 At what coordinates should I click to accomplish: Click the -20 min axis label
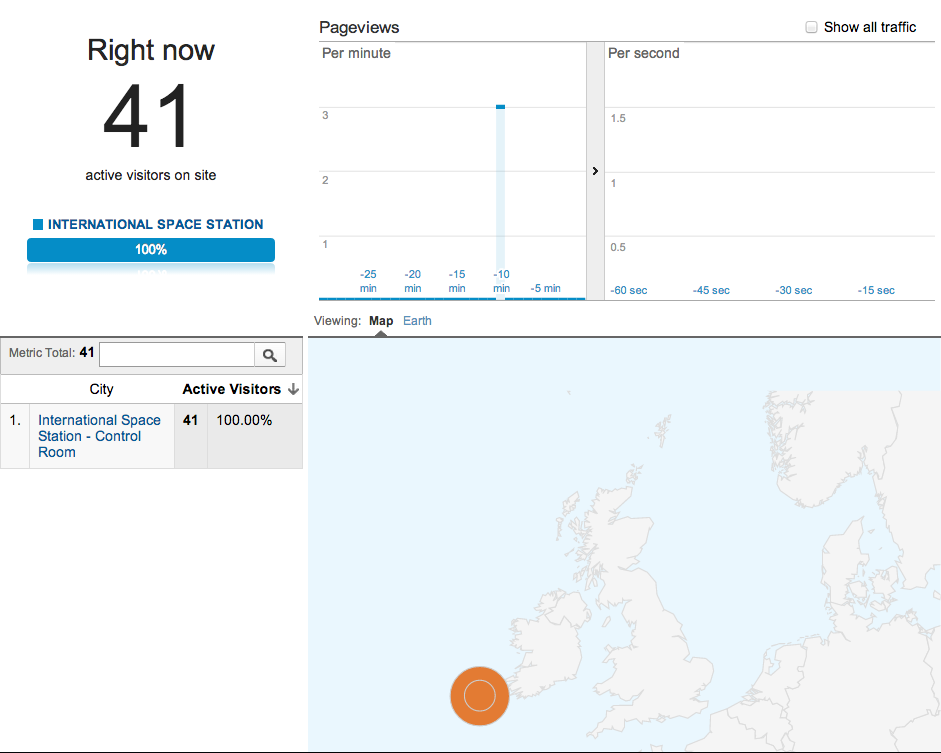(412, 281)
